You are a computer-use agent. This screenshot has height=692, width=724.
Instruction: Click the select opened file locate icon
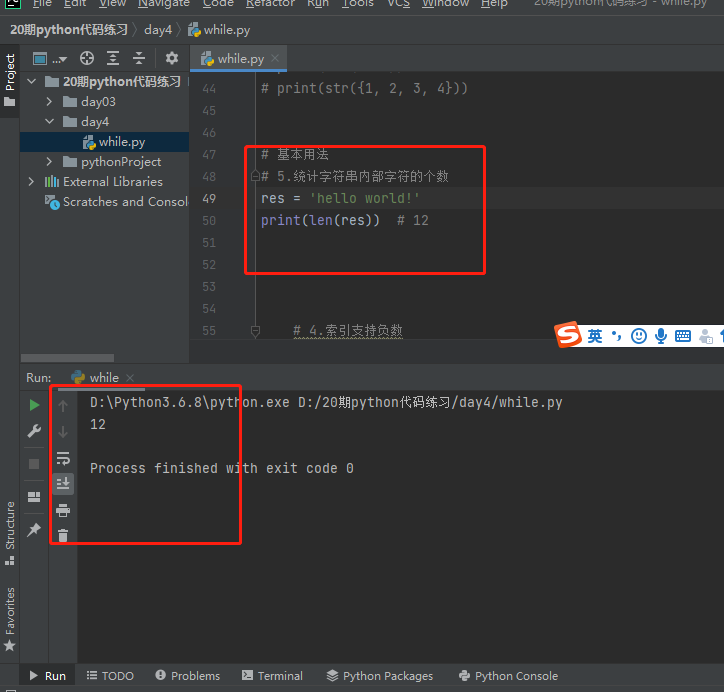(87, 59)
